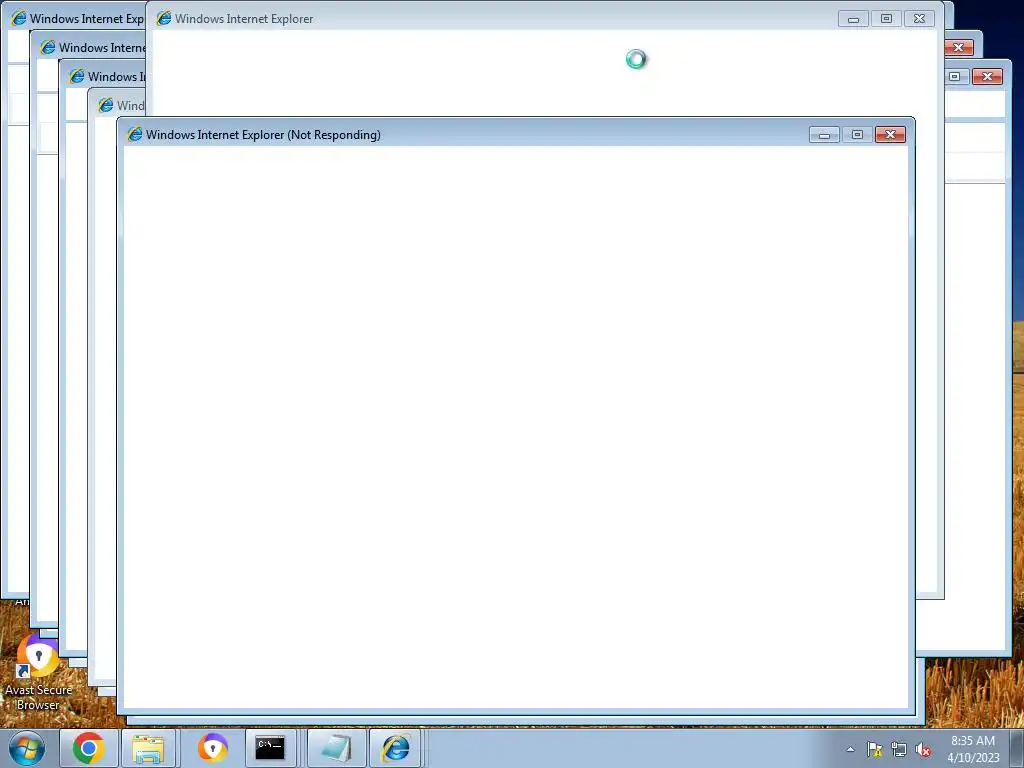Show hidden system tray icons arrow

[x=850, y=749]
